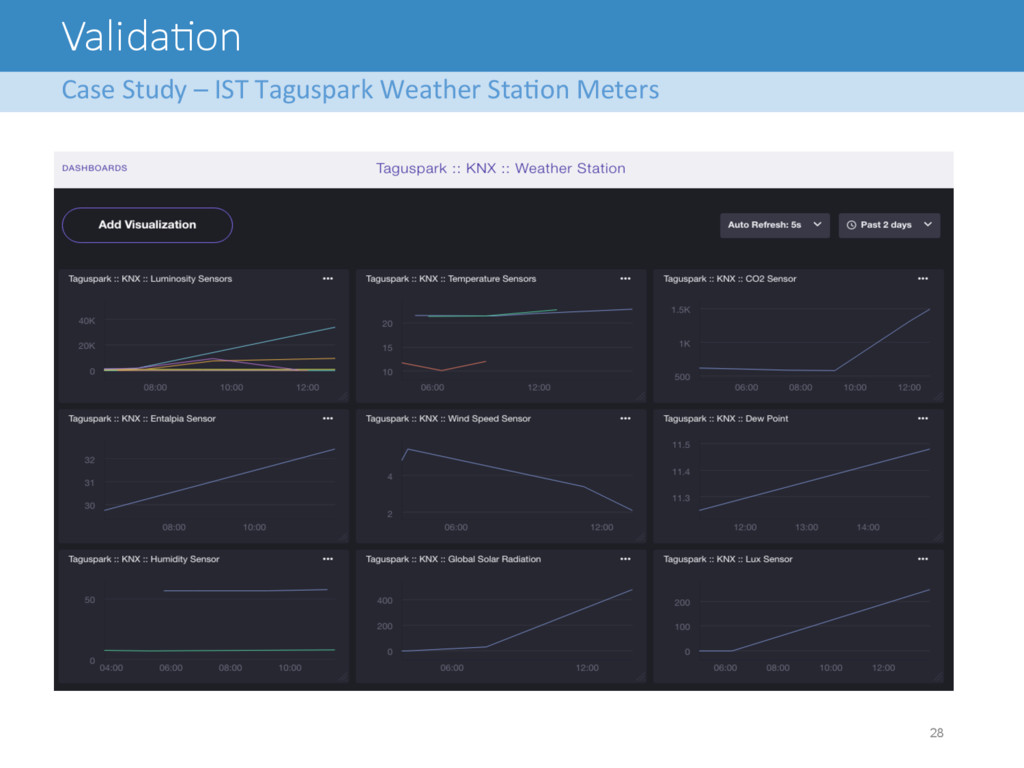1024x768 pixels.
Task: Click the clock icon in time range selector
Action: (851, 225)
